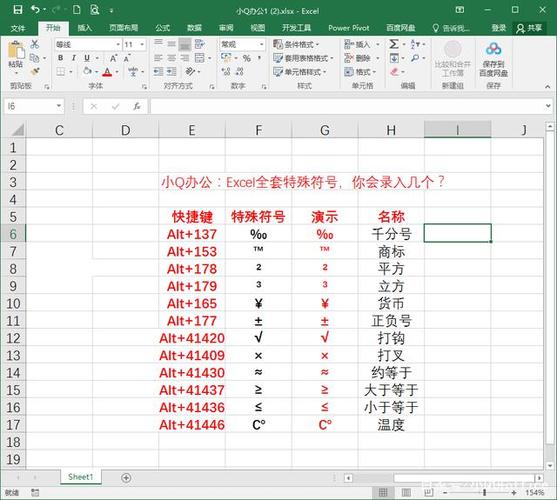Viewport: 557px width, 500px height.
Task: Toggle bold formatting
Action: pos(60,58)
